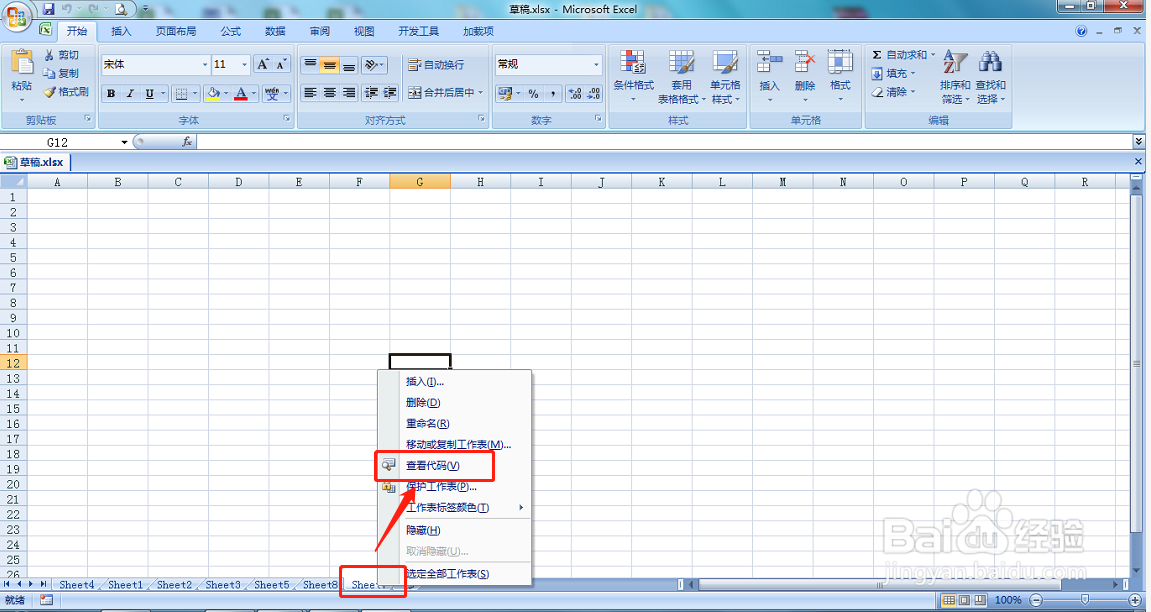The height and width of the screenshot is (612, 1151).
Task: Open Find & Select (查找和选择) binoculars
Action: point(990,77)
